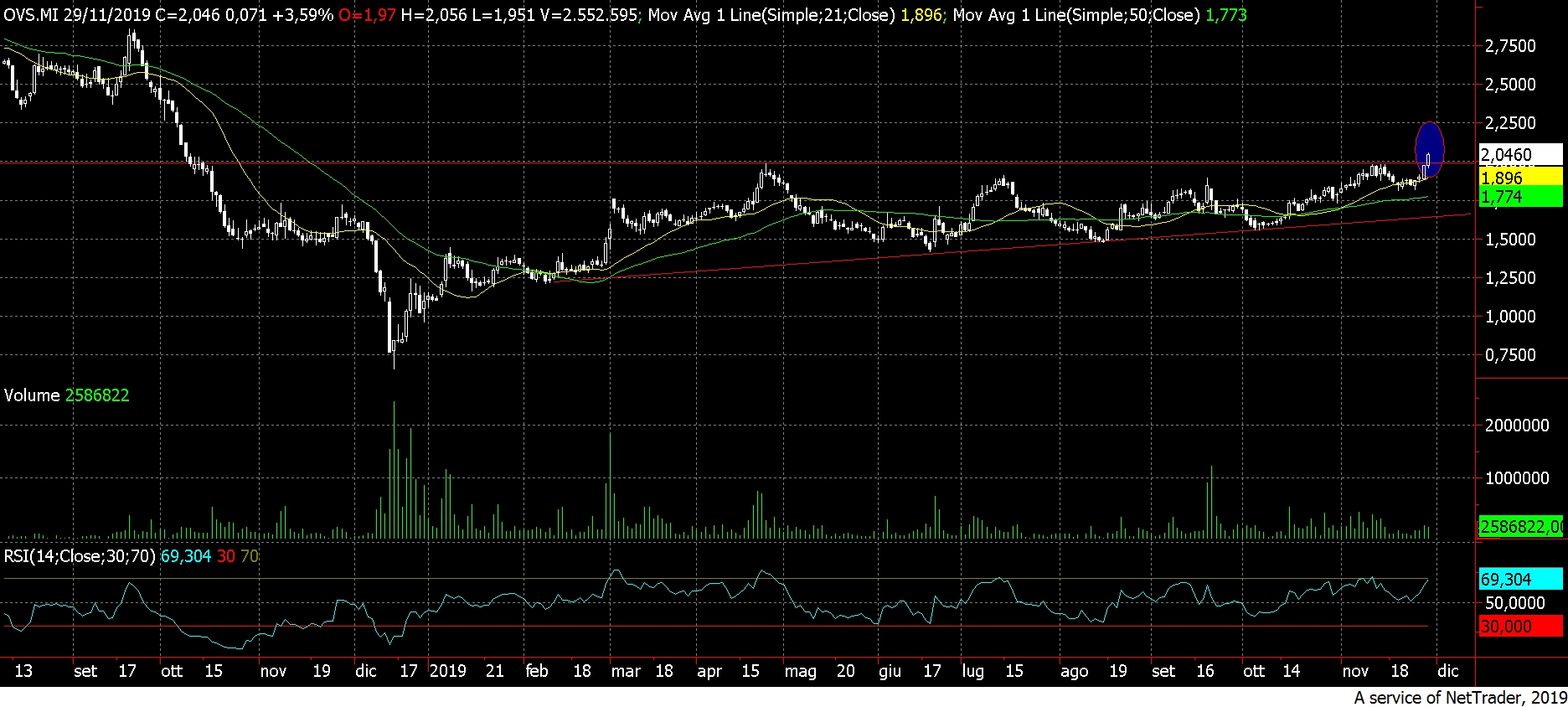The width and height of the screenshot is (1568, 707).
Task: Click the green 1,774 axis price tag
Action: coord(1520,197)
